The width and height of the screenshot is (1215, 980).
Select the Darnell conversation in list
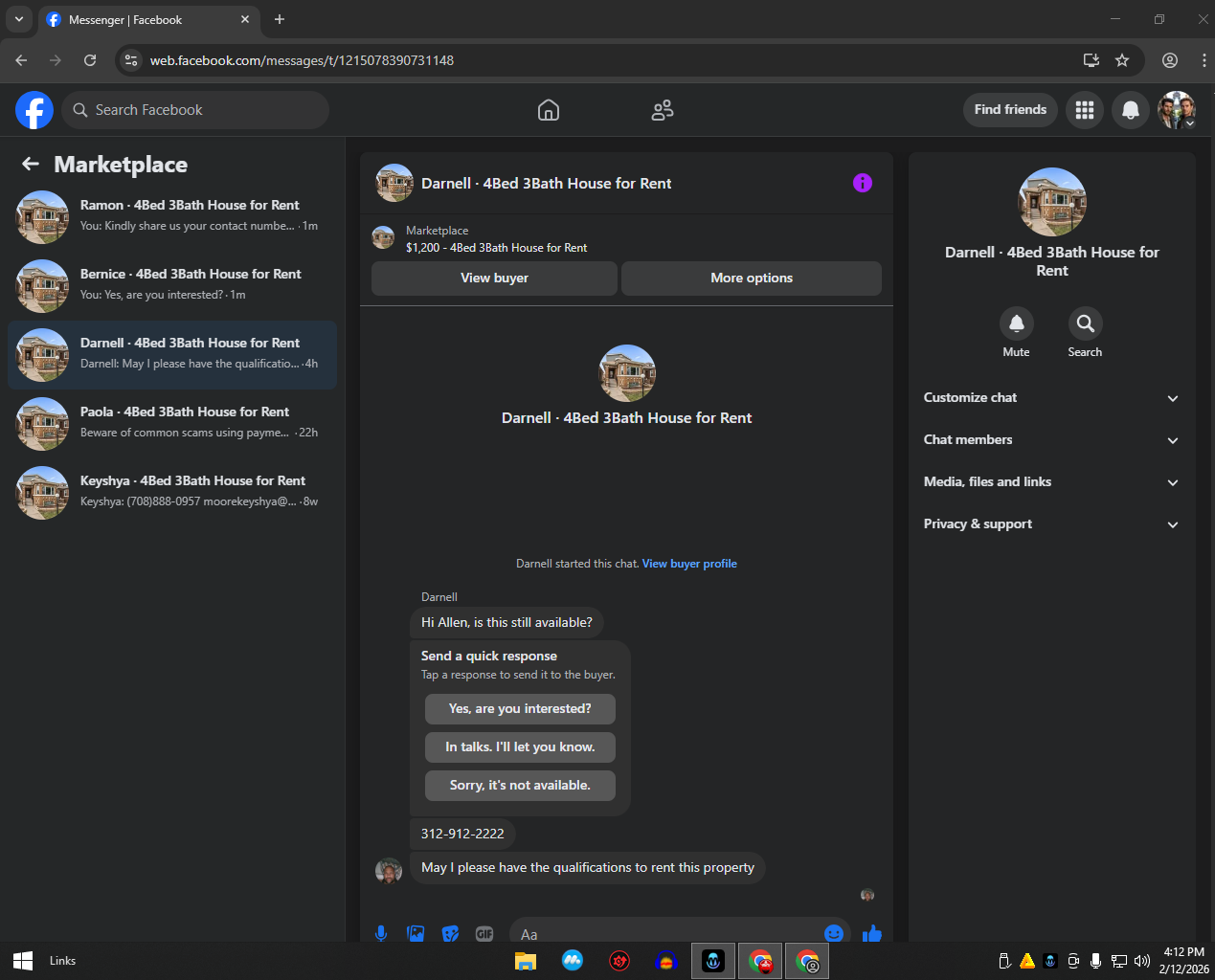click(172, 355)
